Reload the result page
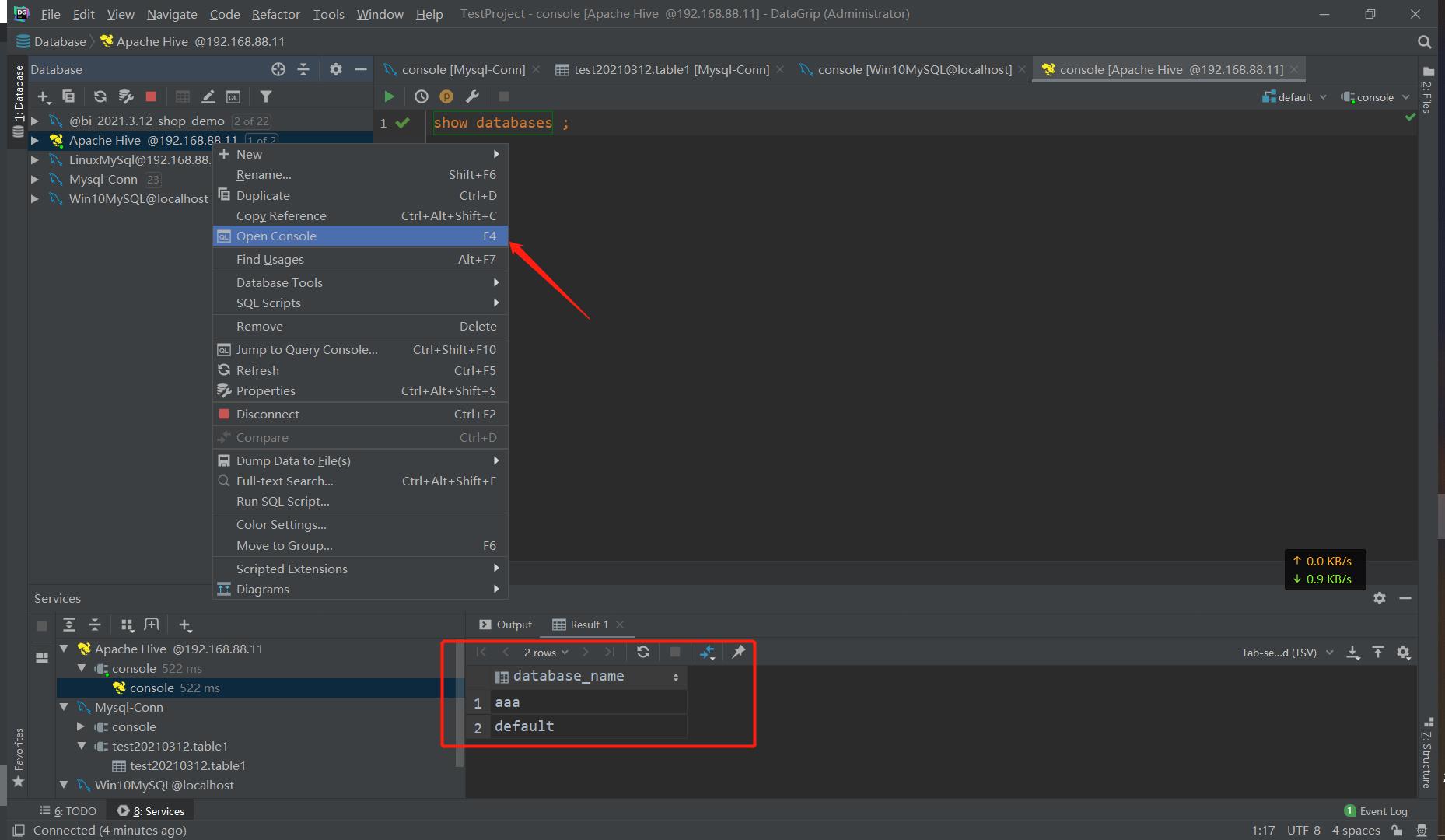The image size is (1445, 840). point(642,652)
